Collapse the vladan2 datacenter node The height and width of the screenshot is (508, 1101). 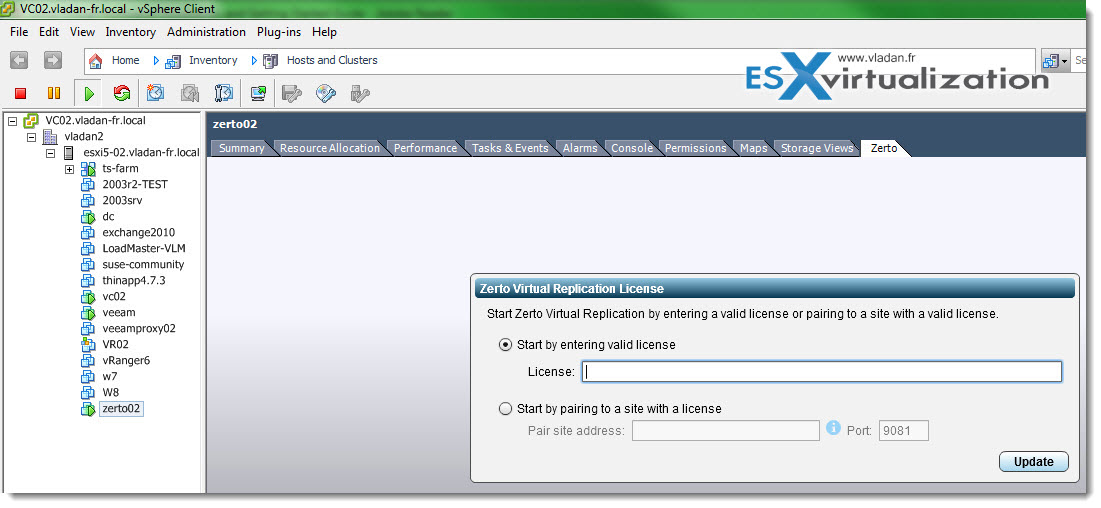[x=31, y=137]
